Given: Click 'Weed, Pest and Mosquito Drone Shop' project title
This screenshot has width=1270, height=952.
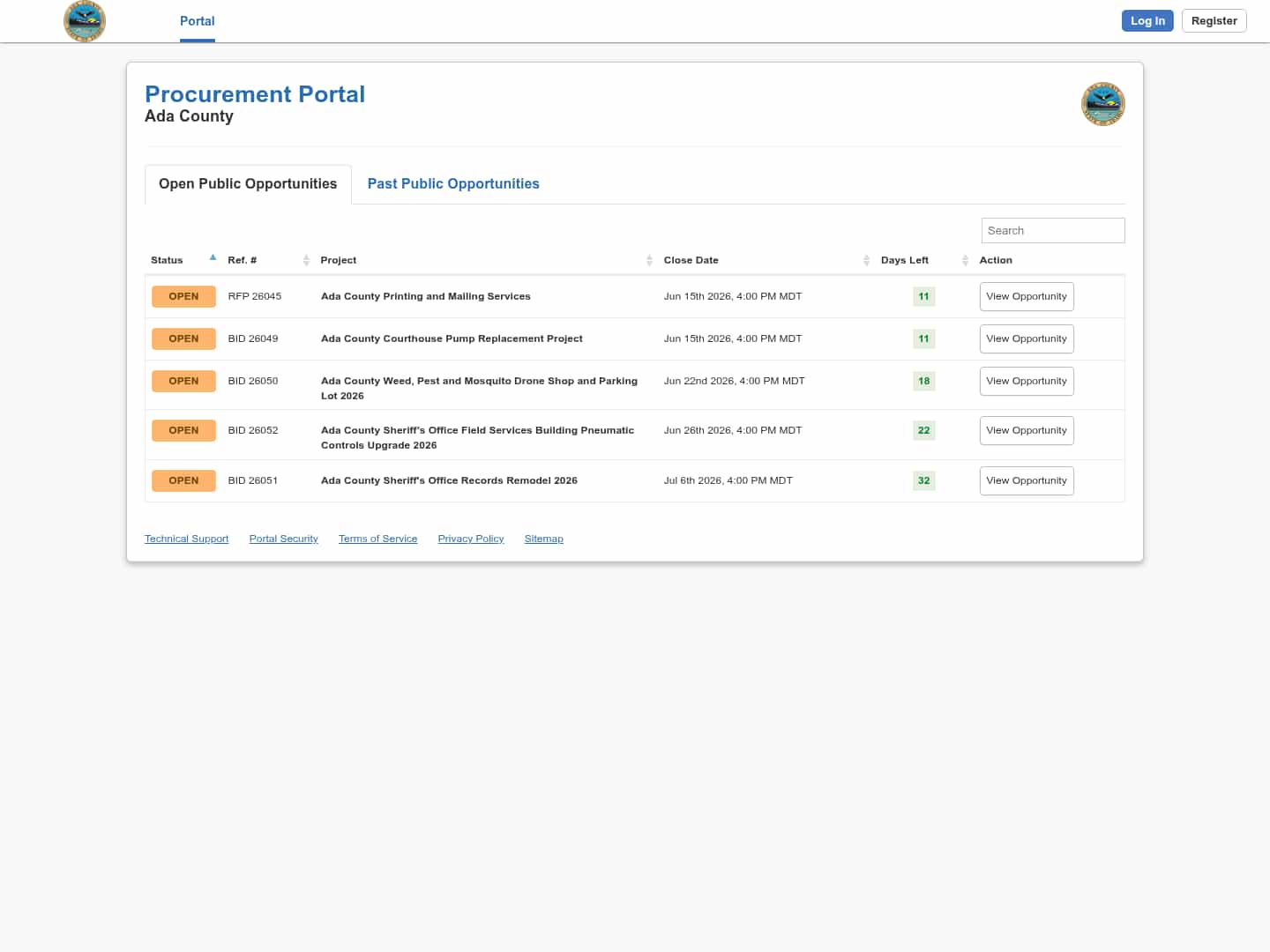Looking at the screenshot, I should (x=479, y=388).
